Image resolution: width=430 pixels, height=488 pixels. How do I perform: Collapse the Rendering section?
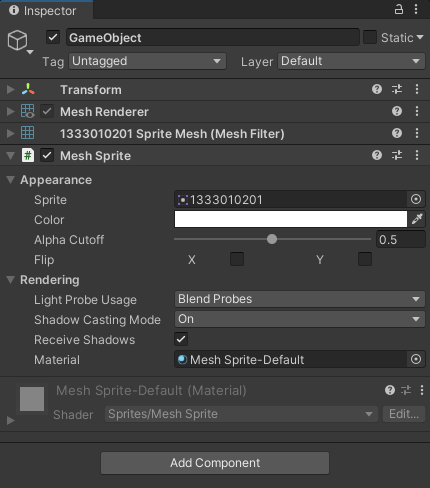(x=11, y=280)
